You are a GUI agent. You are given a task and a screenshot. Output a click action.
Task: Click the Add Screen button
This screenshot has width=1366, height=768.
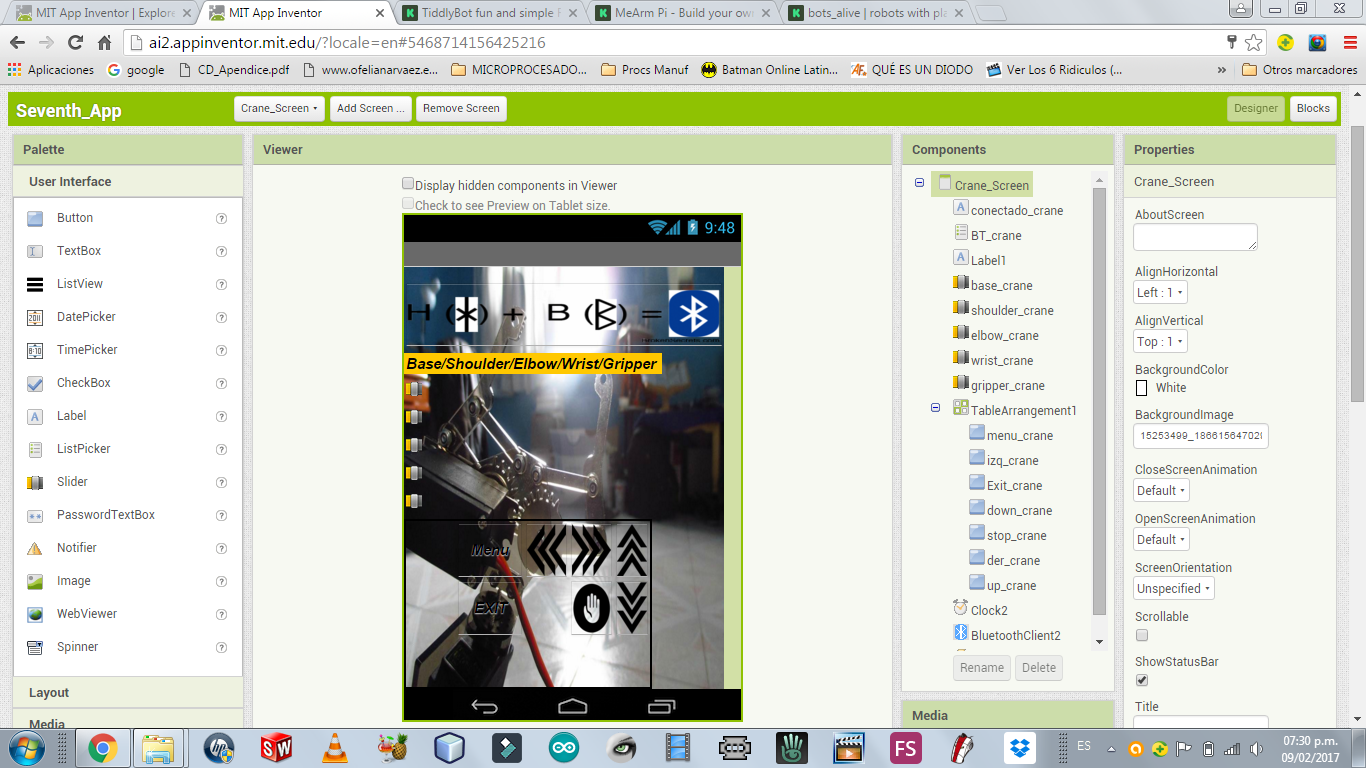pos(371,108)
